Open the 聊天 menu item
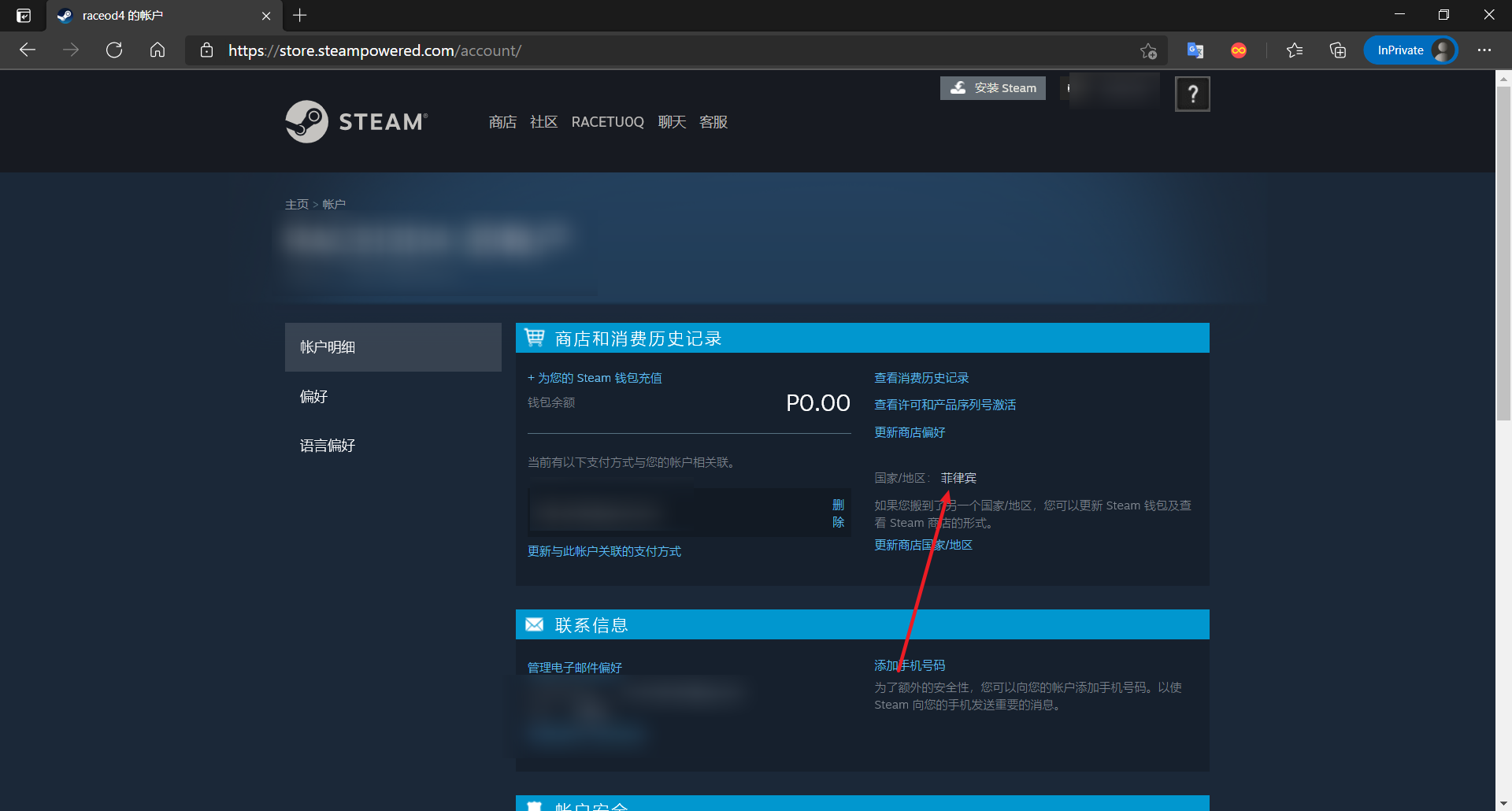Screen dimensions: 1512x811 pos(672,122)
